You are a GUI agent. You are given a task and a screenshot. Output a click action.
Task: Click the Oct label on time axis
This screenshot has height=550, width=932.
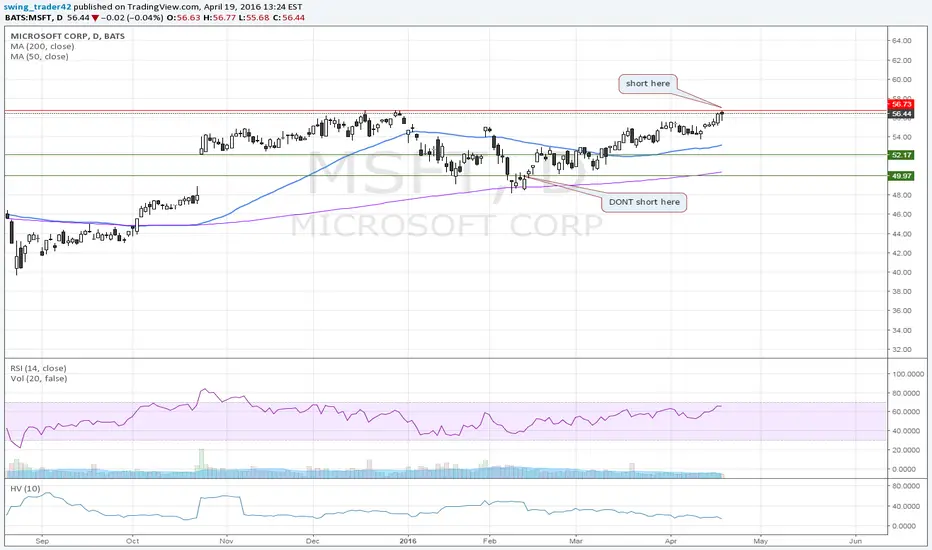point(133,541)
